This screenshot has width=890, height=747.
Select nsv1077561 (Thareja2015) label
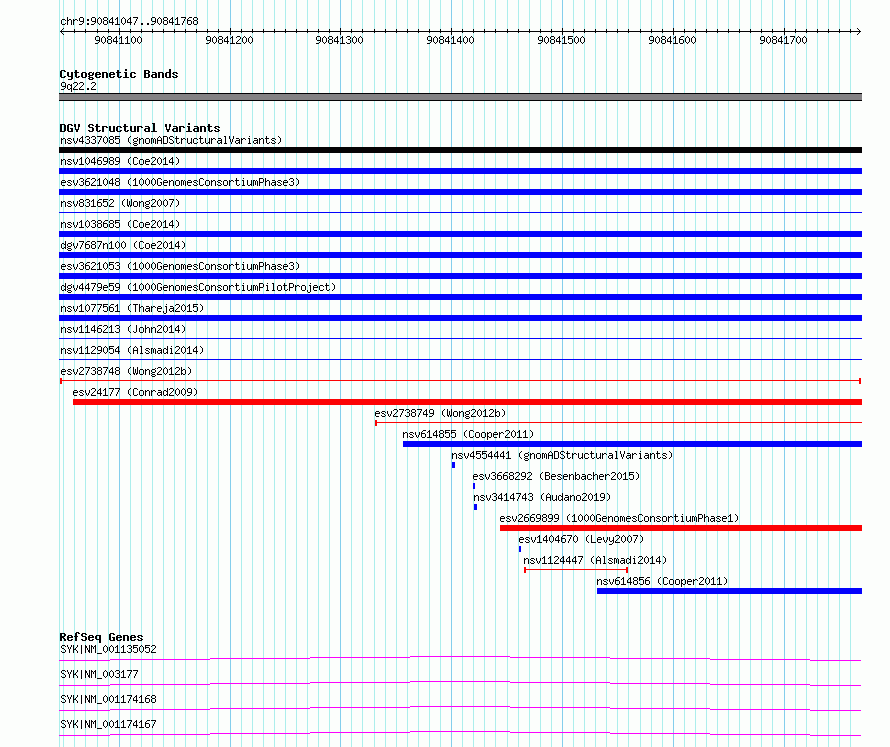pos(132,308)
